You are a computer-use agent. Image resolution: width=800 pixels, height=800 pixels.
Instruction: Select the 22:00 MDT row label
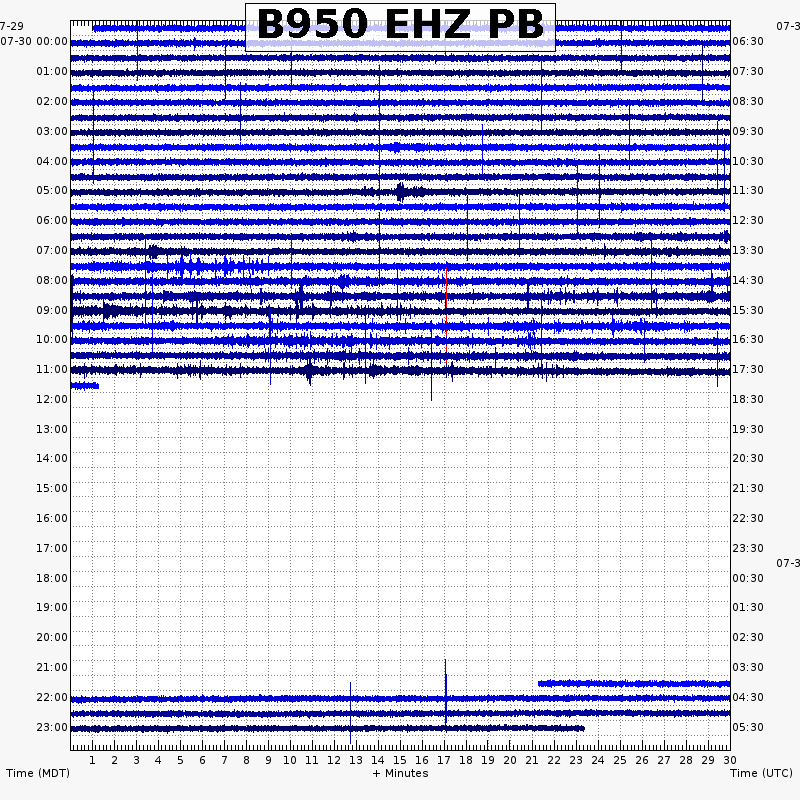tap(52, 697)
